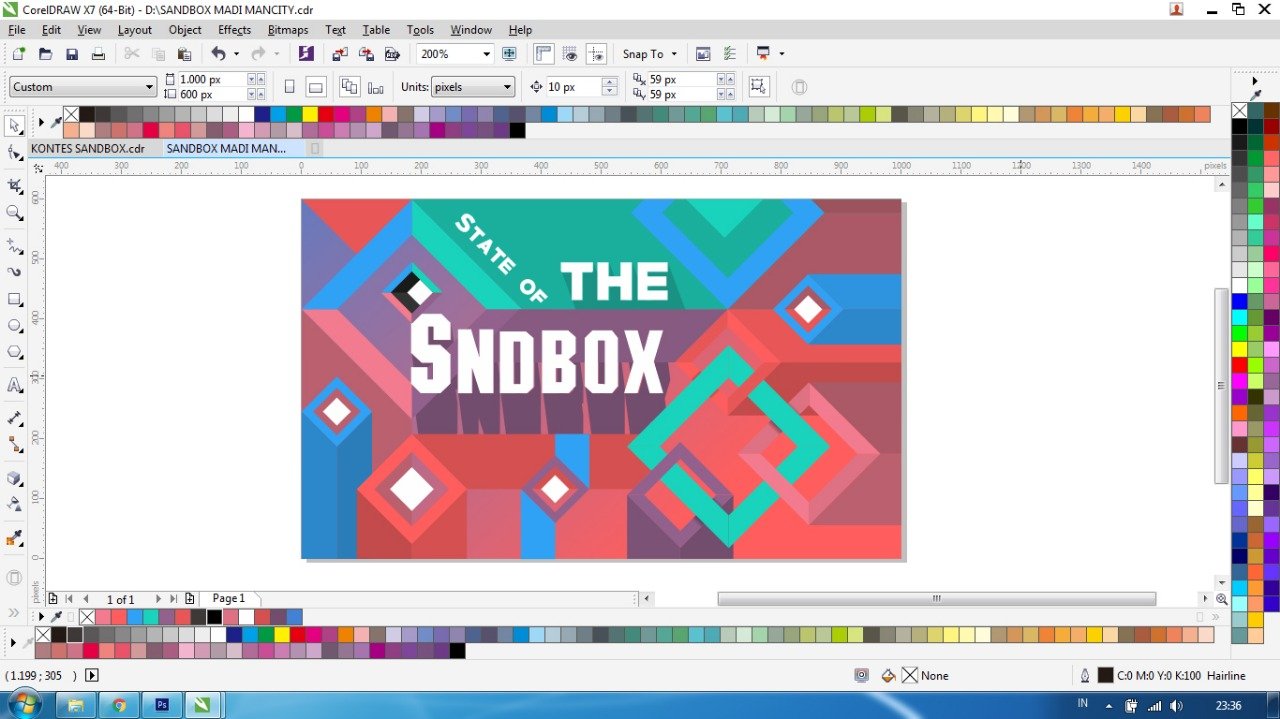1280x719 pixels.
Task: Pick yellow swatch in top palette
Action: tap(310, 114)
